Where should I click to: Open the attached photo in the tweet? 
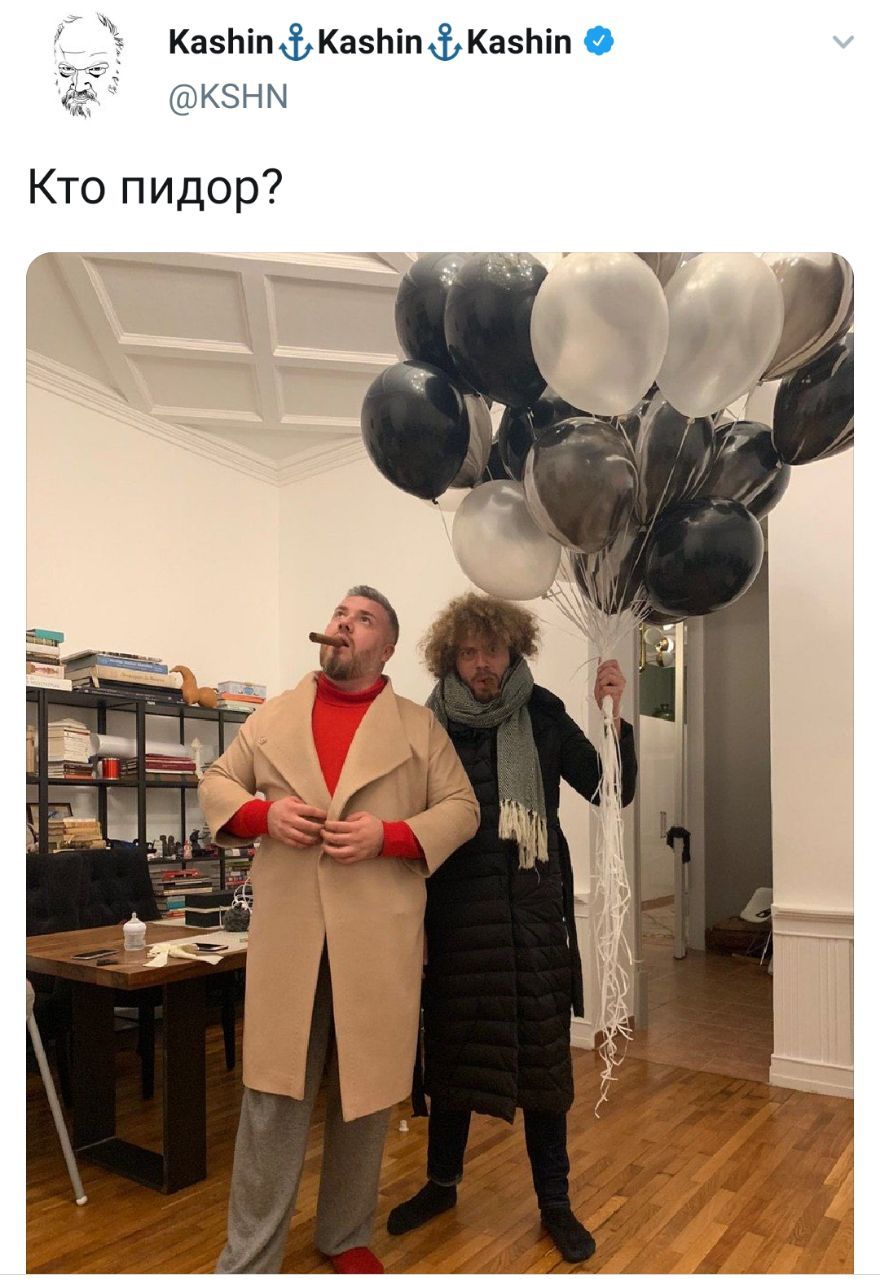[x=440, y=763]
